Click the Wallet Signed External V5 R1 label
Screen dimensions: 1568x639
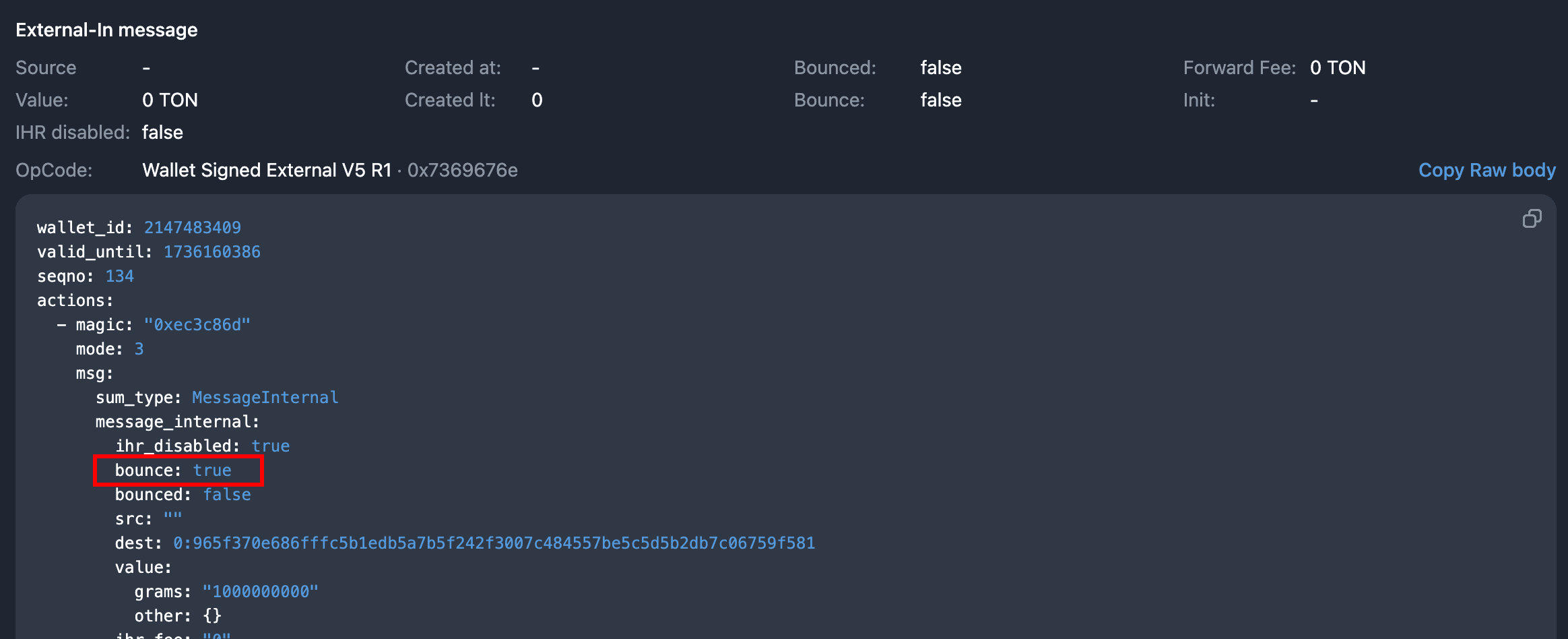point(267,170)
